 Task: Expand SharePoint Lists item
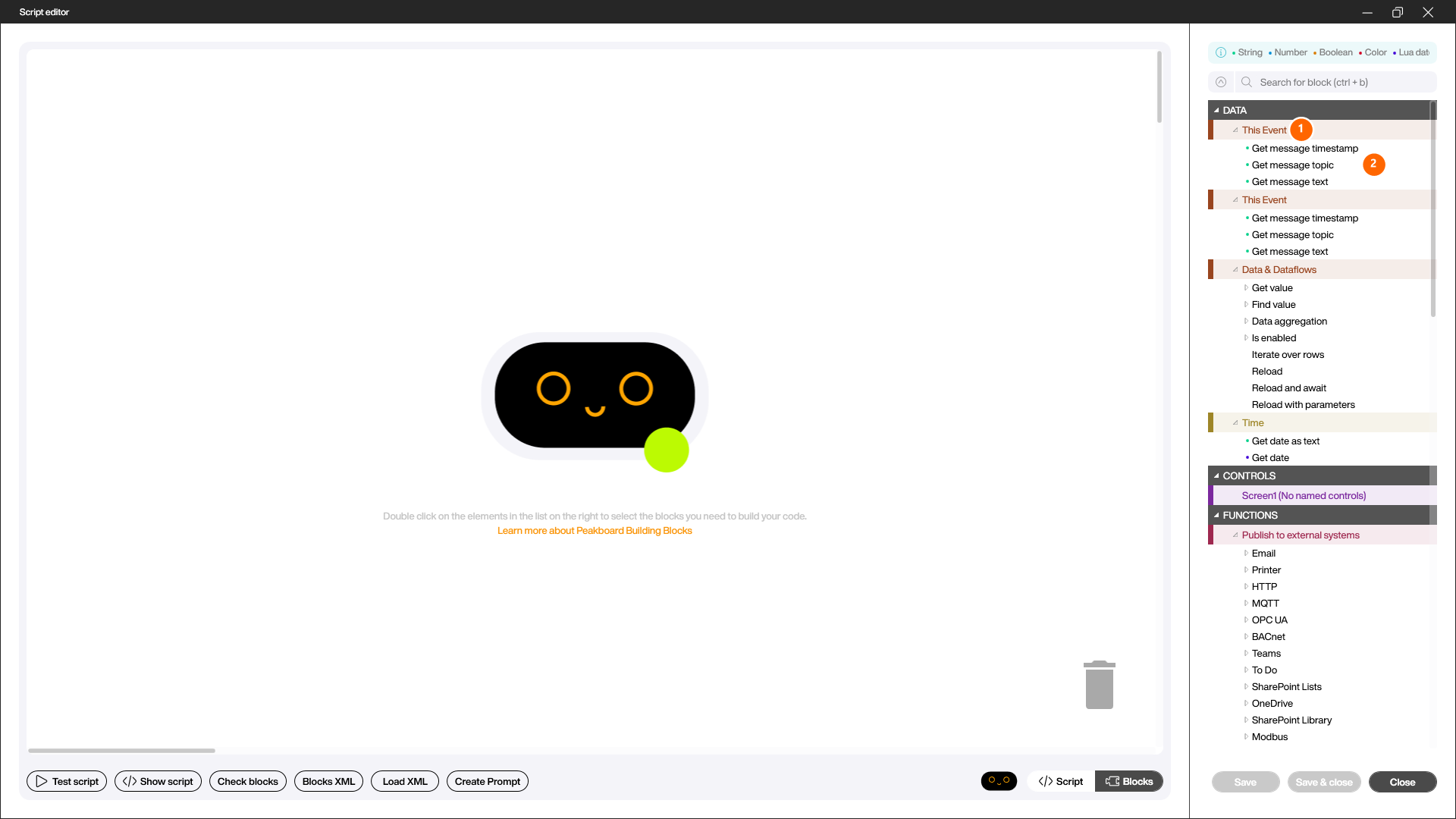click(1246, 686)
